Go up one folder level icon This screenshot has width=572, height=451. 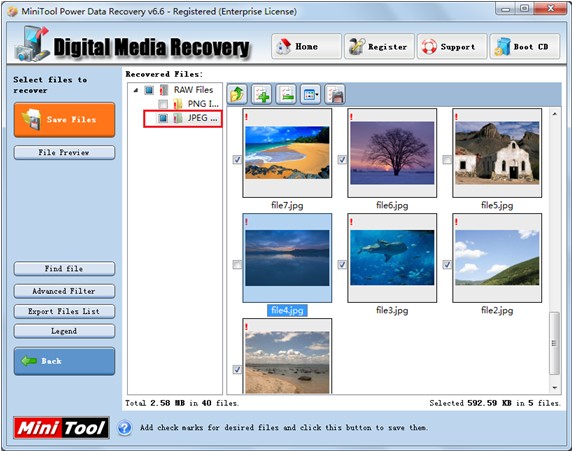237,95
